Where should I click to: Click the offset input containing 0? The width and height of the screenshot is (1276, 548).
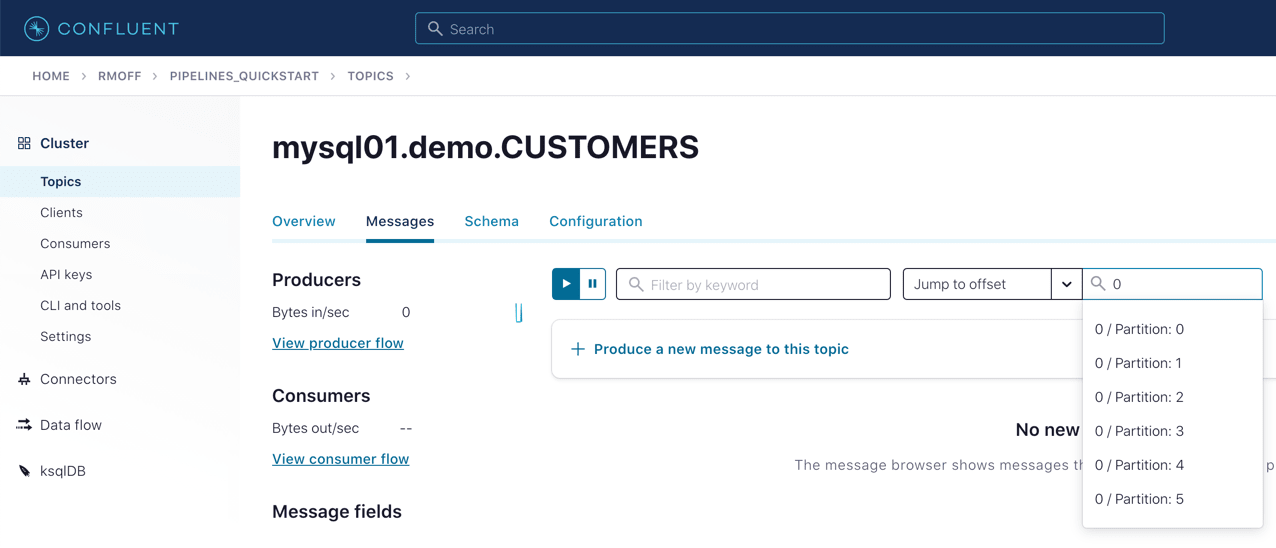point(1172,284)
